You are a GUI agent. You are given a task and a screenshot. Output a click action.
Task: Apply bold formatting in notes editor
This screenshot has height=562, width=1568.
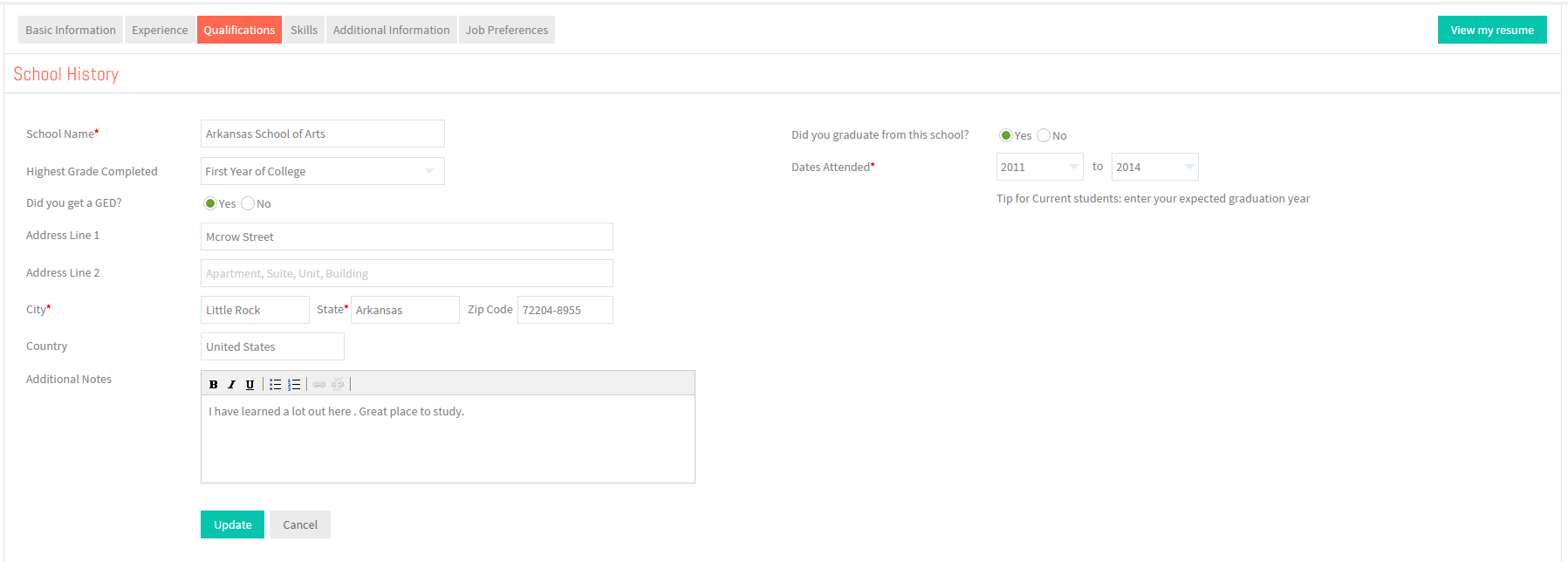pos(213,384)
